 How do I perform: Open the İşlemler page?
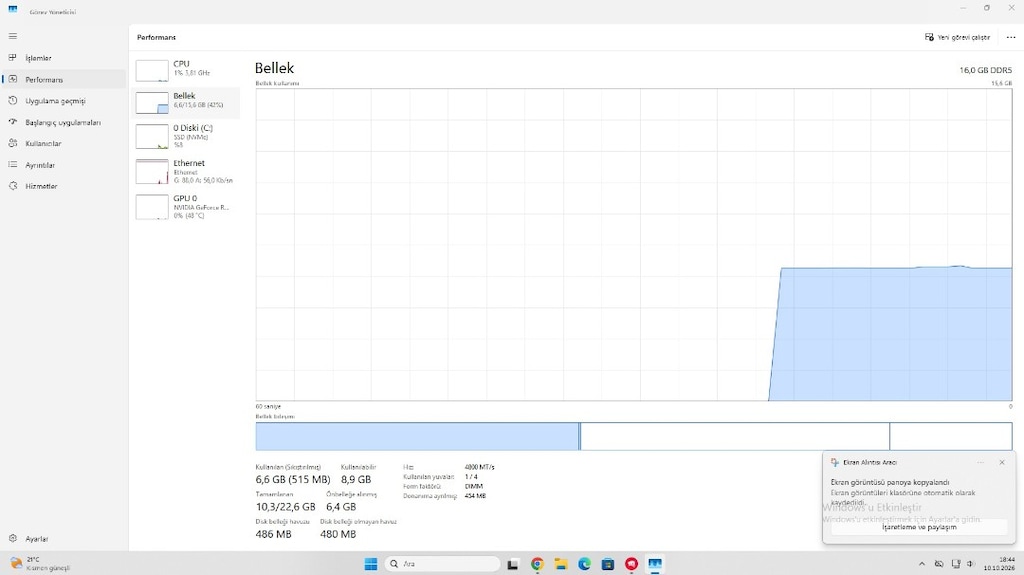point(63,58)
